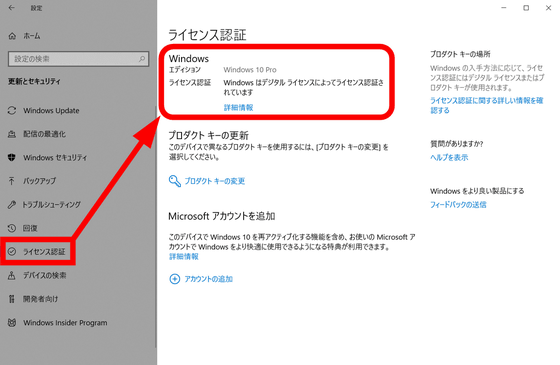Open 詳細情報 link under Windows activation status
The width and height of the screenshot is (560, 365).
tap(238, 107)
